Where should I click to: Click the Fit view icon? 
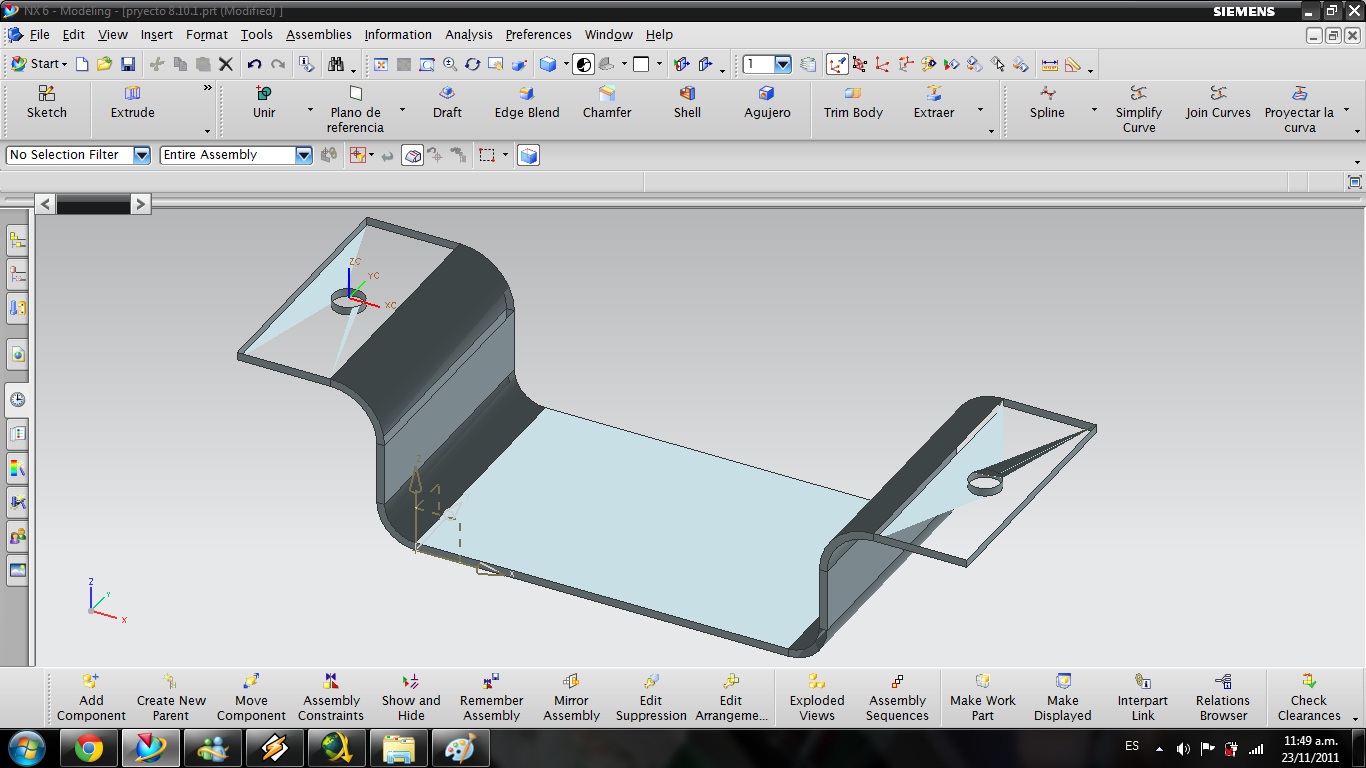tap(381, 64)
